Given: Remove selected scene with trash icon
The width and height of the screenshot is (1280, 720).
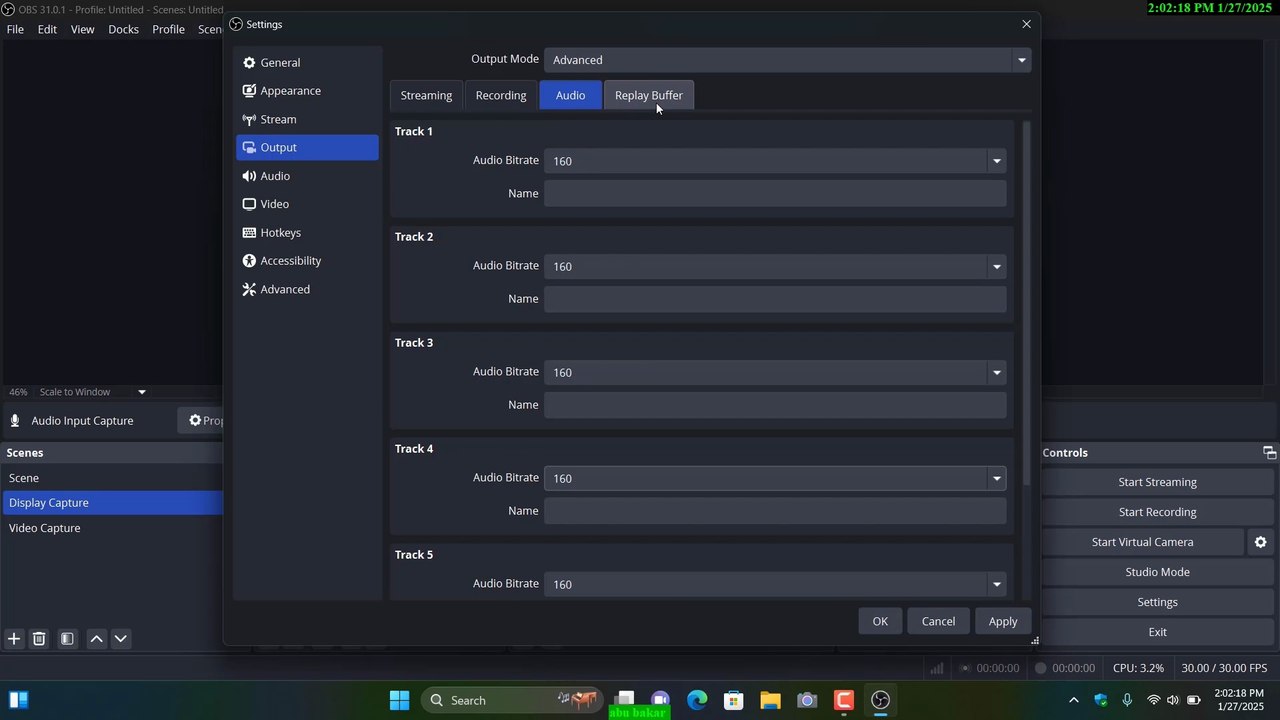Looking at the screenshot, I should [39, 639].
